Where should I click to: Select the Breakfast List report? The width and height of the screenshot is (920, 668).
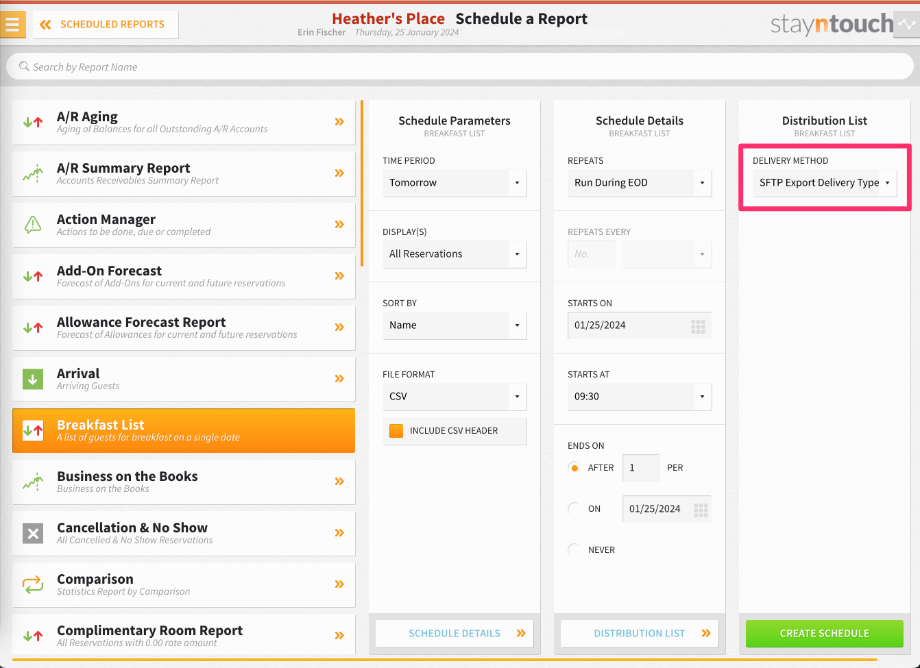pos(184,430)
